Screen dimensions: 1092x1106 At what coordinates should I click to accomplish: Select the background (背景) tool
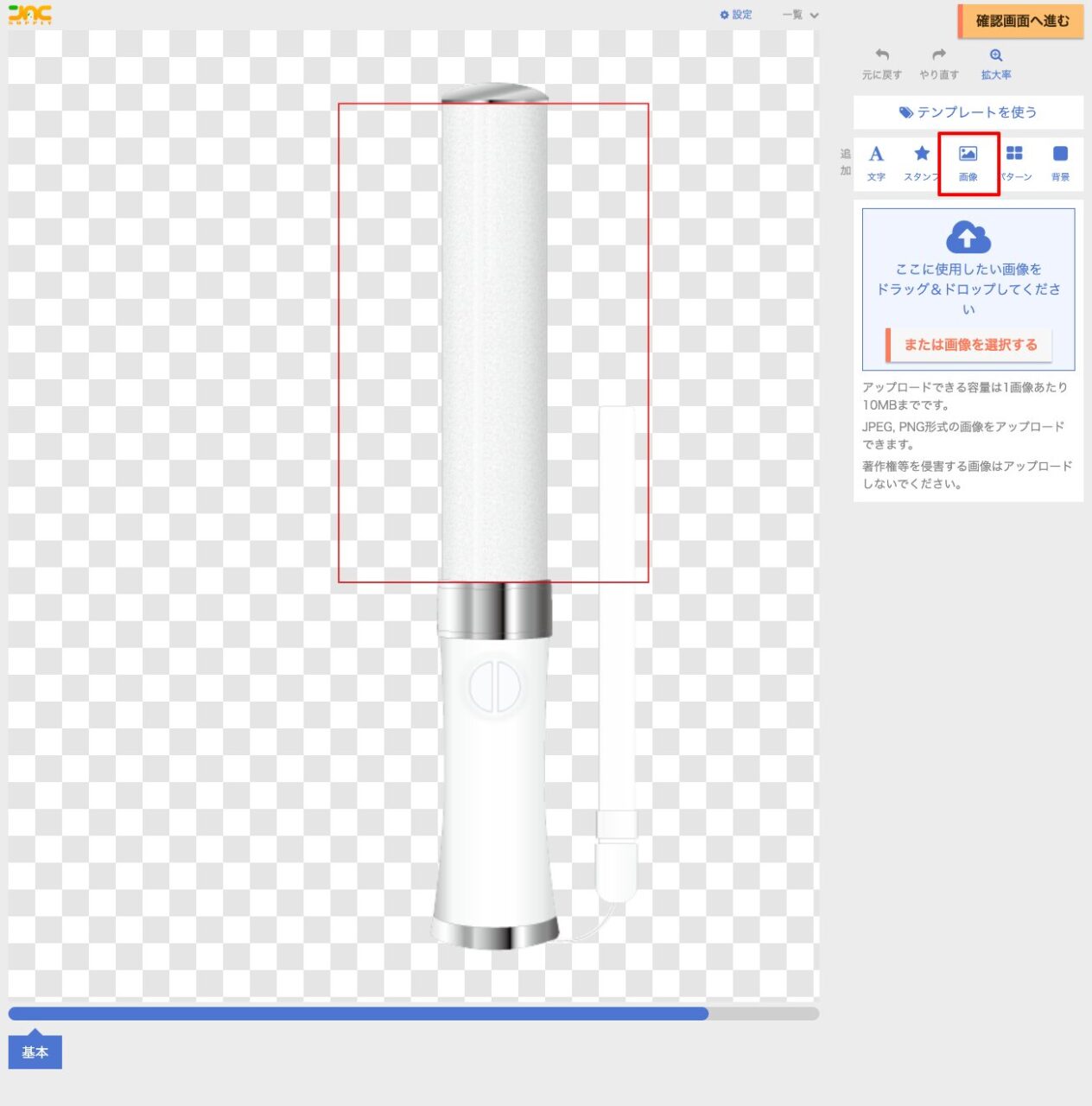point(1060,155)
